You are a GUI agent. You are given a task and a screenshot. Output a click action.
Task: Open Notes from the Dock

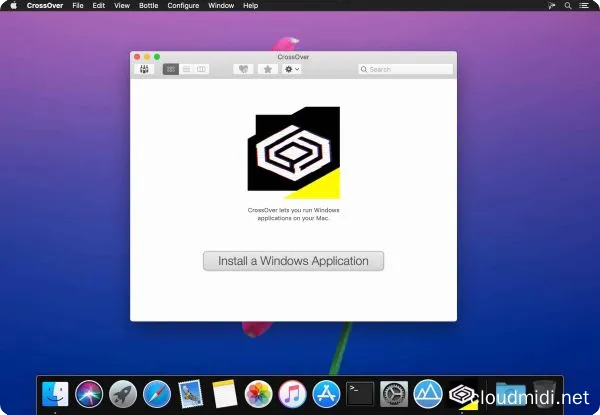(x=224, y=394)
